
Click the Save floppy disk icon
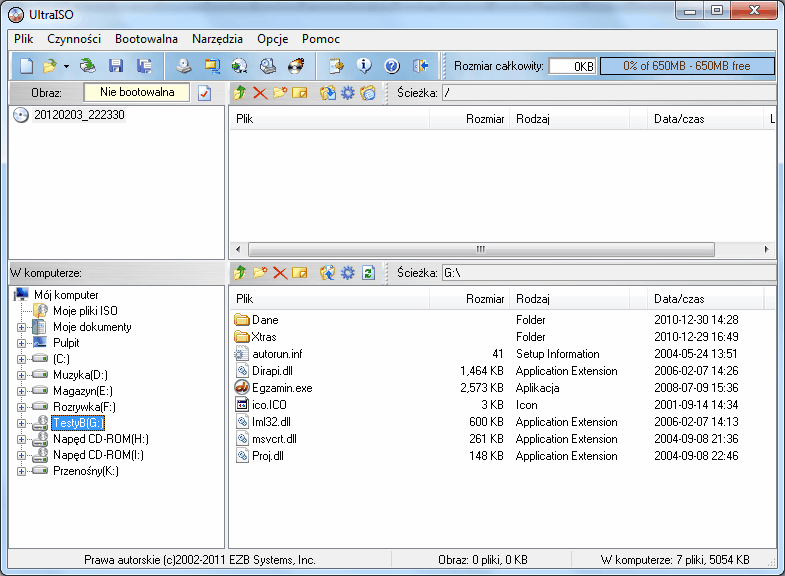116,66
